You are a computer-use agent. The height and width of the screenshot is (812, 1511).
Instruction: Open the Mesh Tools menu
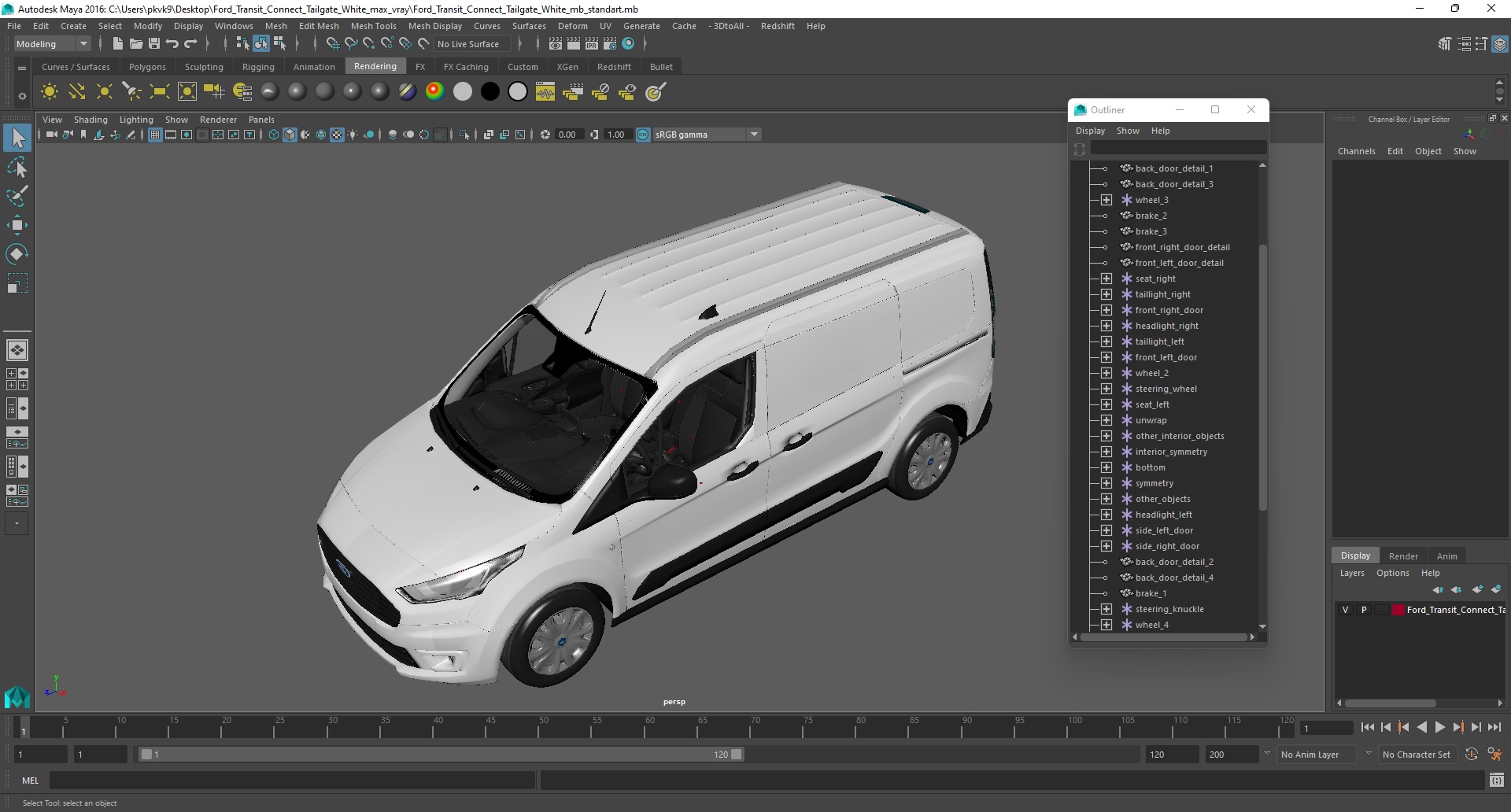pyautogui.click(x=373, y=26)
